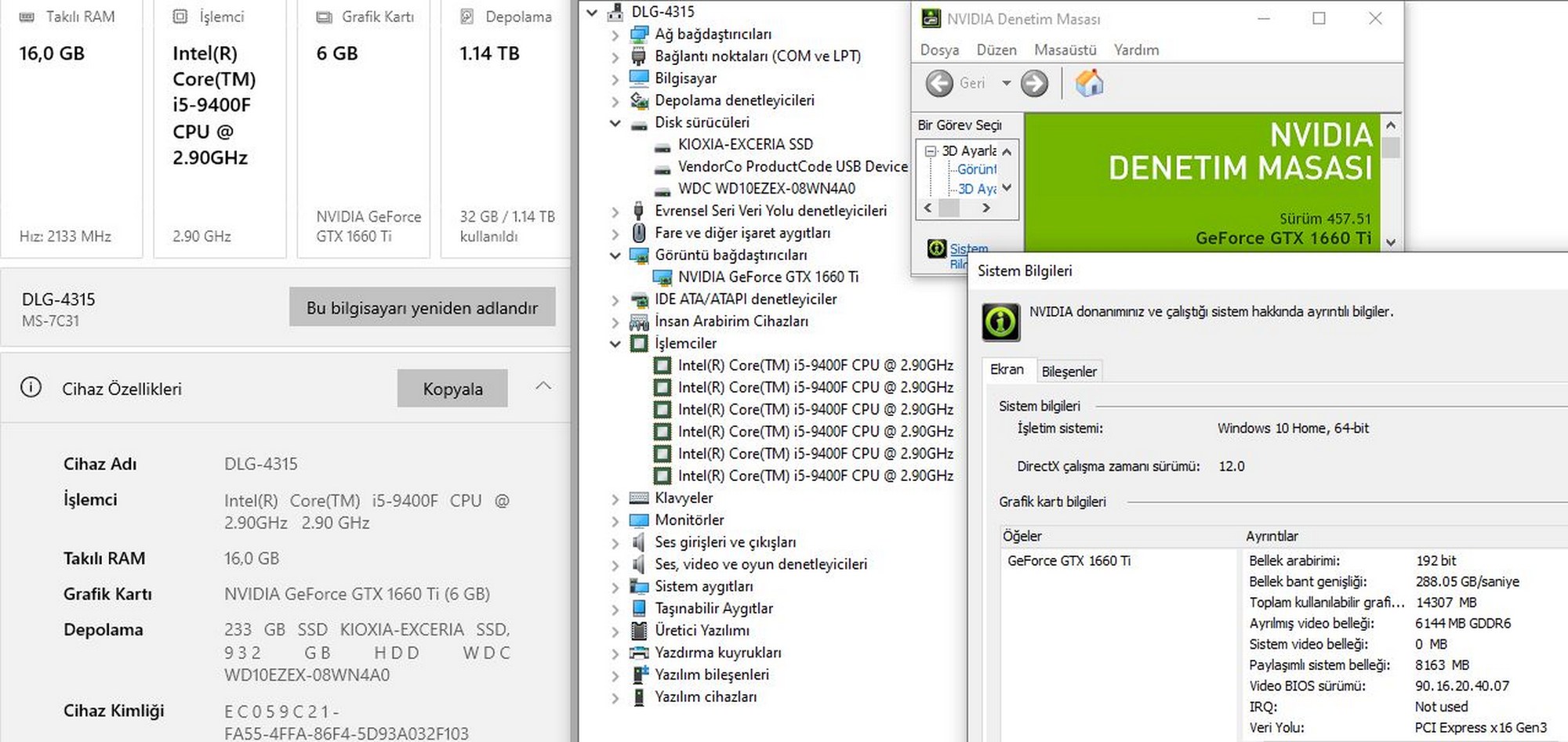Viewport: 1568px width, 742px height.
Task: Collapse the Disk sürücüleri tree node
Action: 615,123
